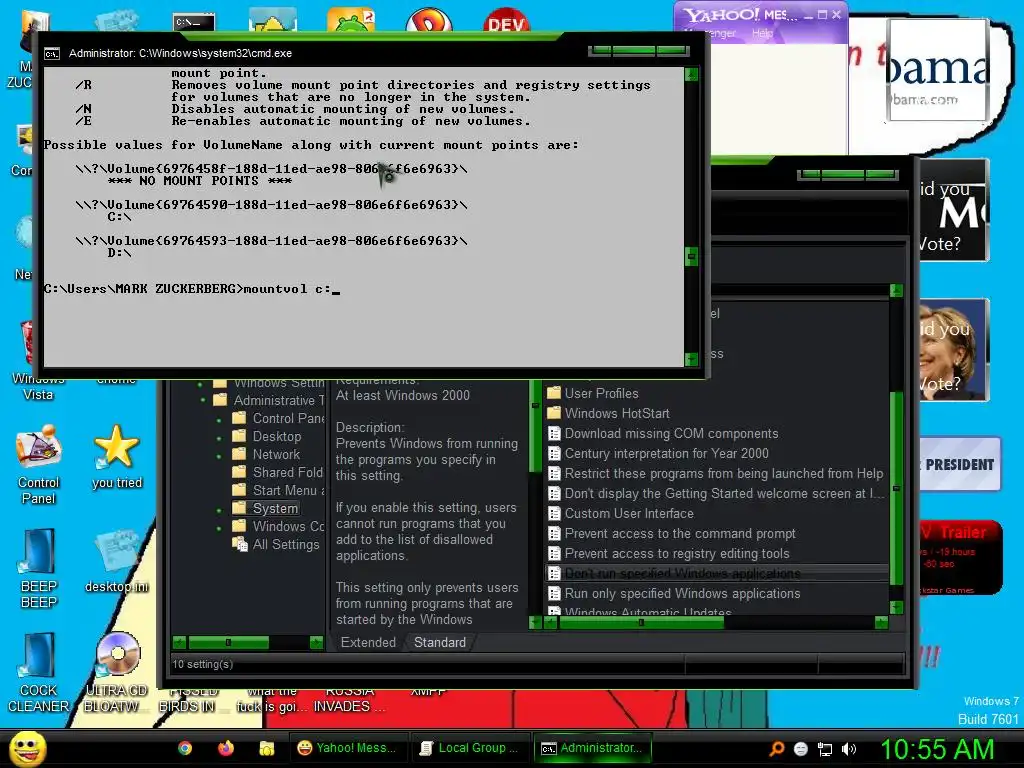Select "Don't display the Getting Started welcome screen"
This screenshot has height=768, width=1024.
724,494
